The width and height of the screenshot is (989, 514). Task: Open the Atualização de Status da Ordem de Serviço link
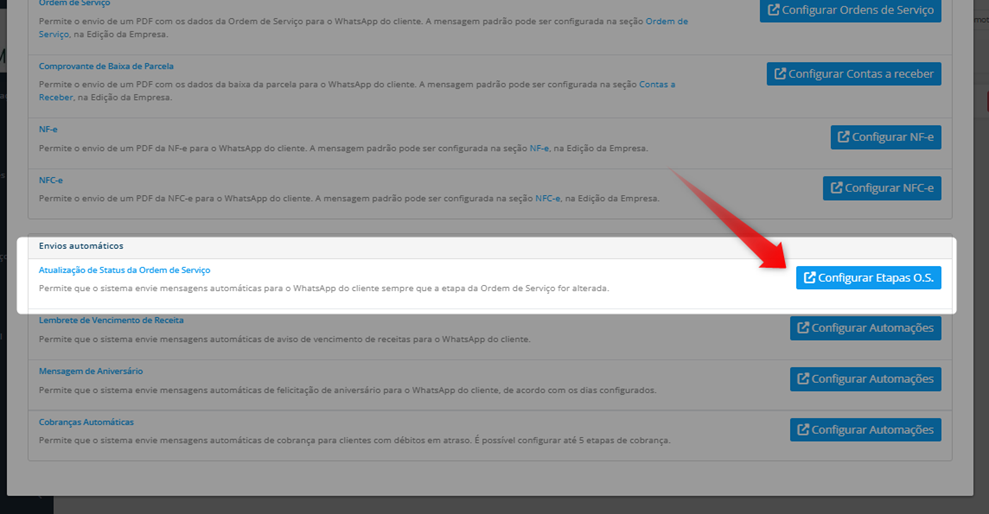click(124, 270)
